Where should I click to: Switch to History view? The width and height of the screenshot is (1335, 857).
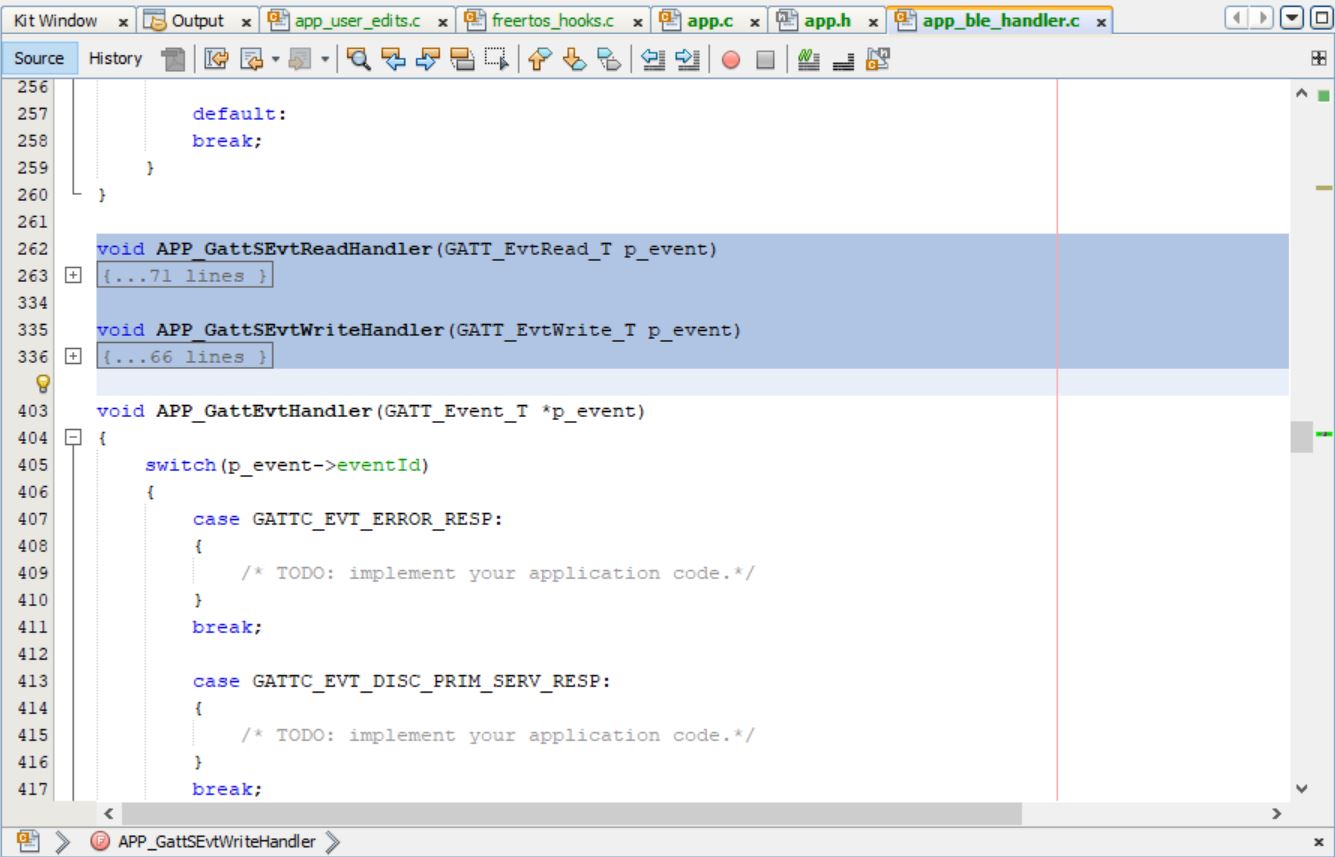(x=115, y=58)
